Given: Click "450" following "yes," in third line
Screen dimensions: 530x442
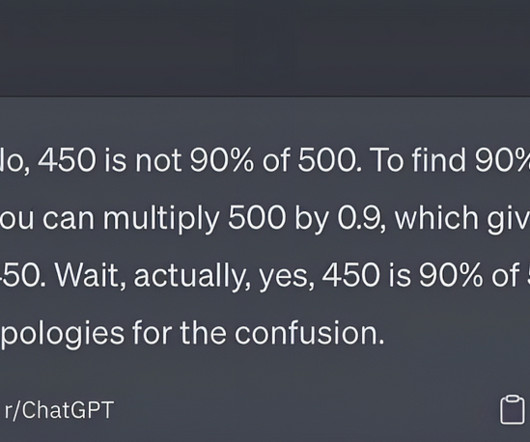Looking at the screenshot, I should 351,275.
